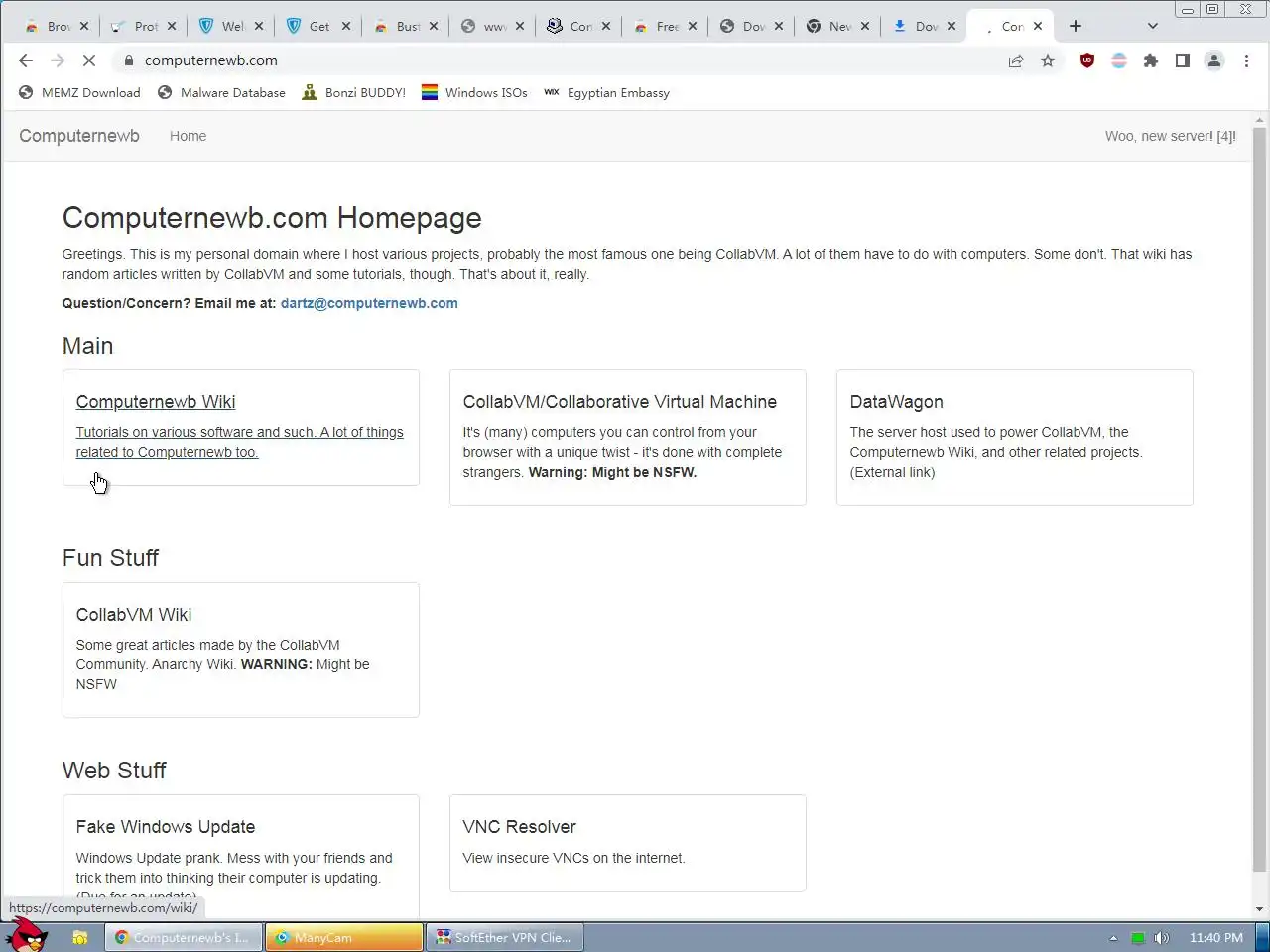
Task: Click the forward navigation arrow
Action: pos(58,60)
